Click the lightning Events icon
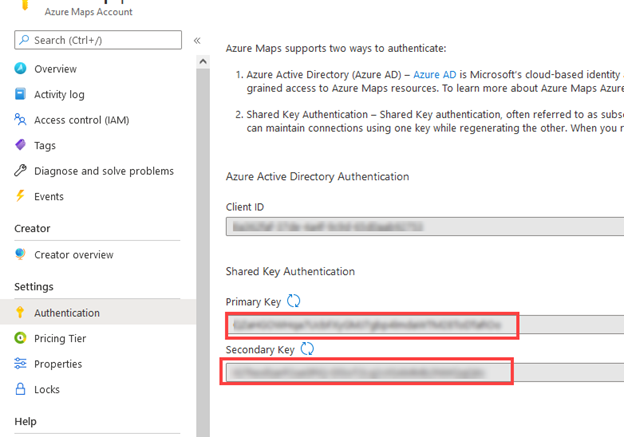This screenshot has height=437, width=624. tap(20, 196)
